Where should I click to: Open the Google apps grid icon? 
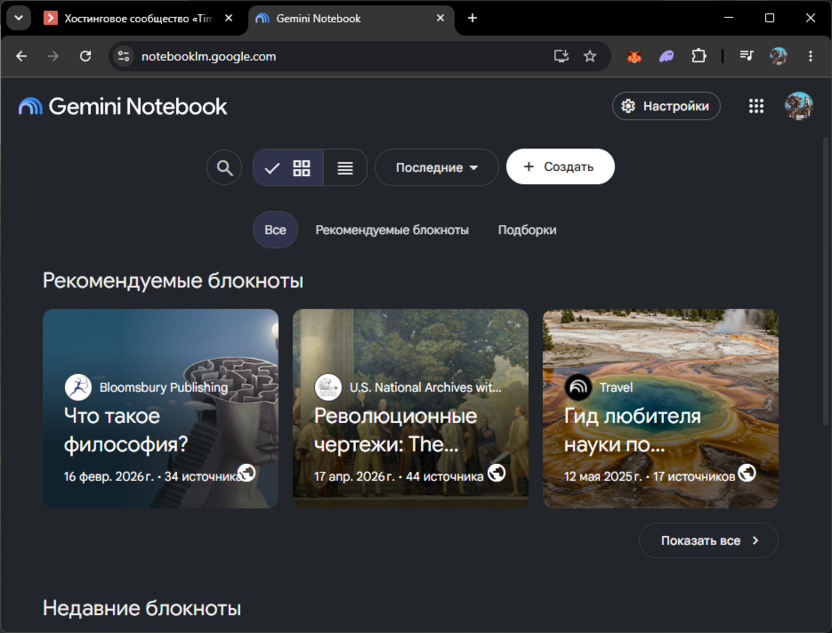pos(756,106)
